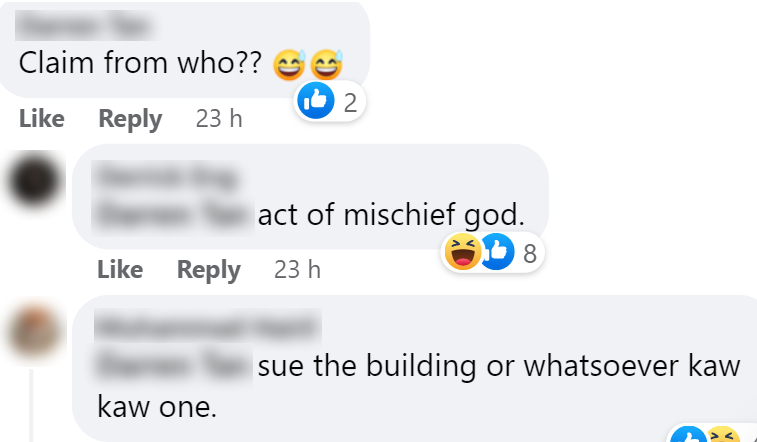Show reaction count 8 on mischief comment
Image resolution: width=757 pixels, height=442 pixels.
coord(530,254)
